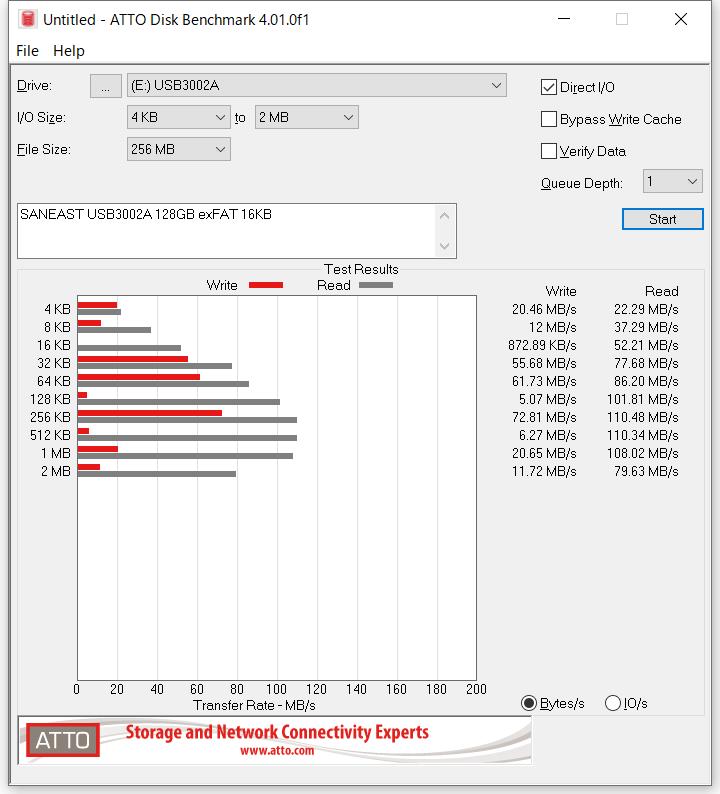Open the File menu

[27, 51]
